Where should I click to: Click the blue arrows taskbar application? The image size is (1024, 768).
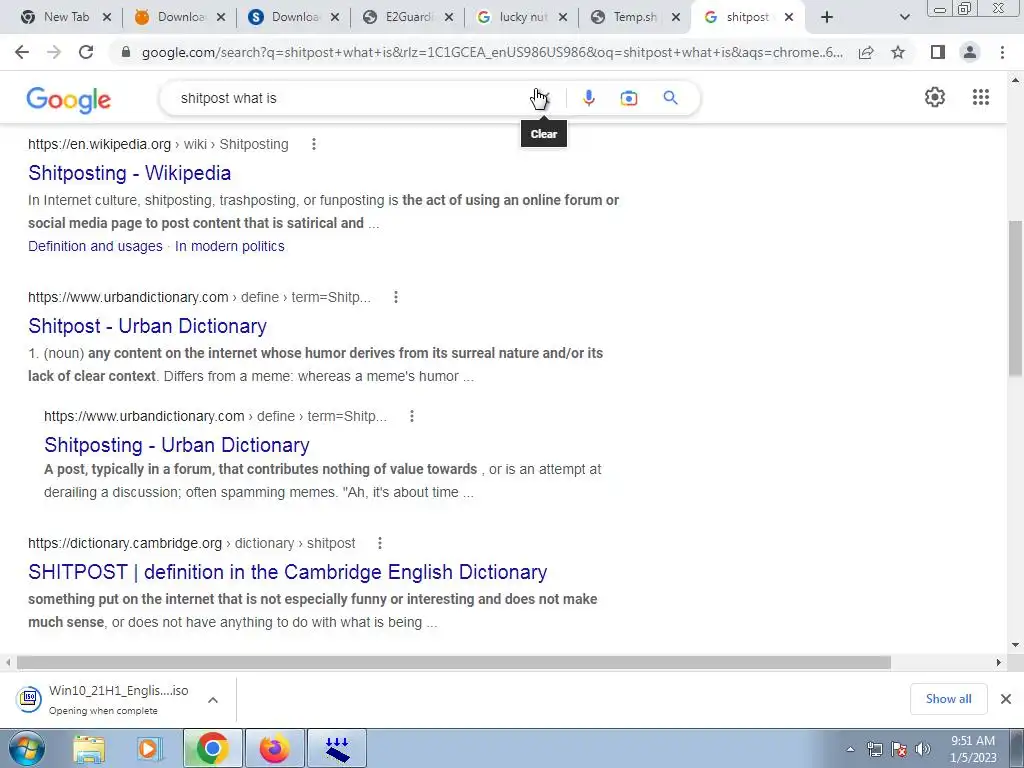coord(337,748)
